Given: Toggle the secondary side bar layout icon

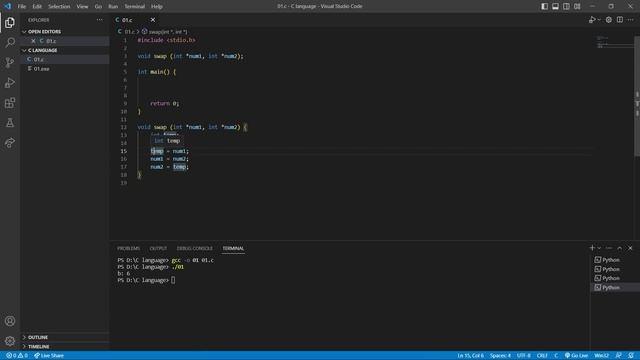Looking at the screenshot, I should (x=566, y=6).
